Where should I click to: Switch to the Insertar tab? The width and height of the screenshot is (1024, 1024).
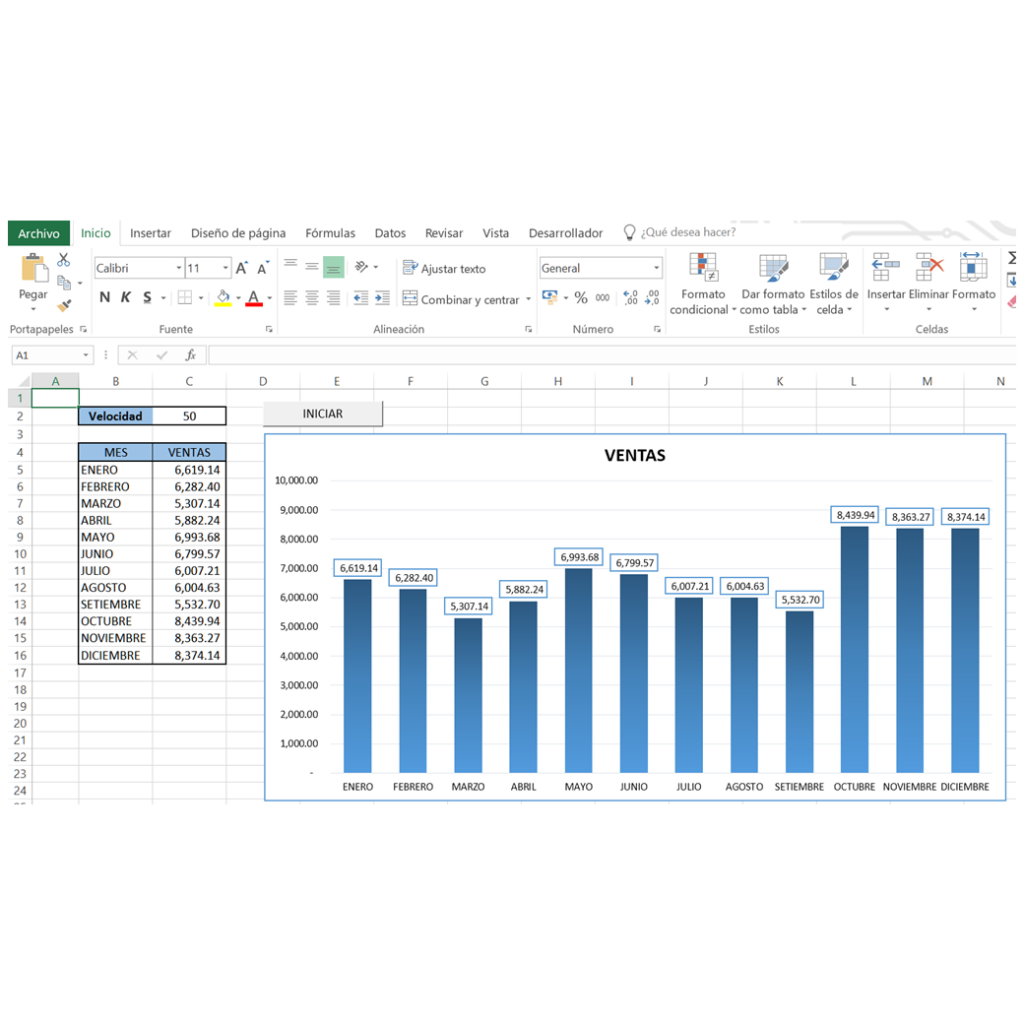point(150,233)
